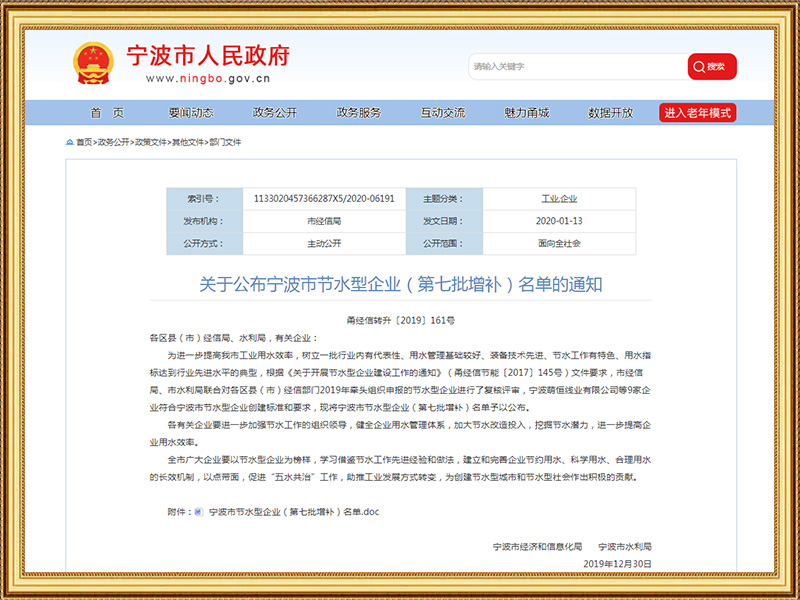The image size is (800, 600).
Task: Click the salutation line 各区县（市）经信局
Action: point(234,338)
